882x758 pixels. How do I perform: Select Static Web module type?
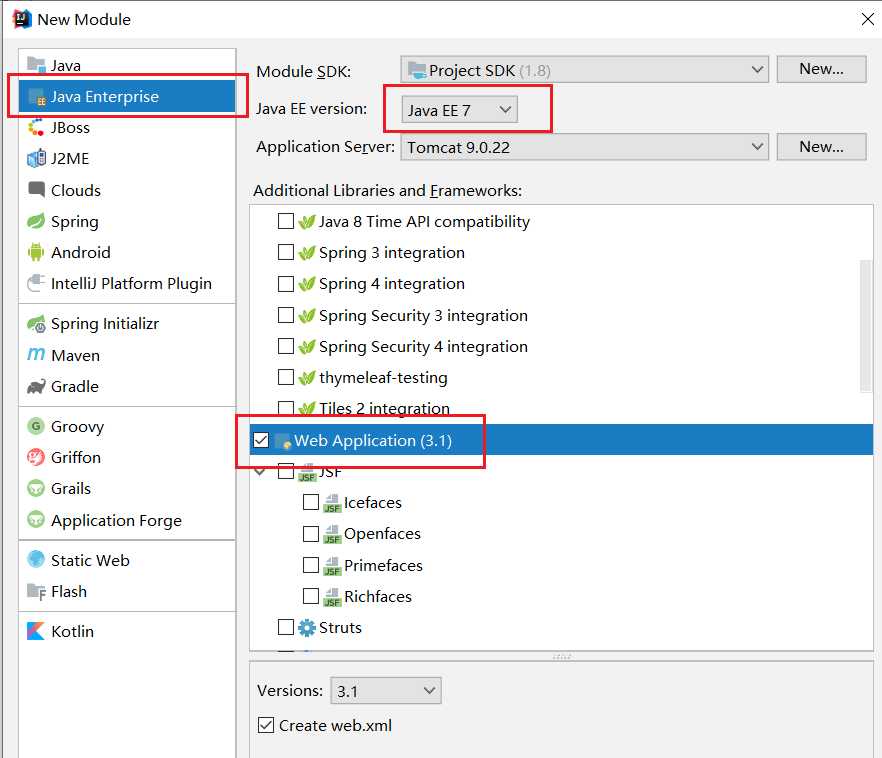127,561
